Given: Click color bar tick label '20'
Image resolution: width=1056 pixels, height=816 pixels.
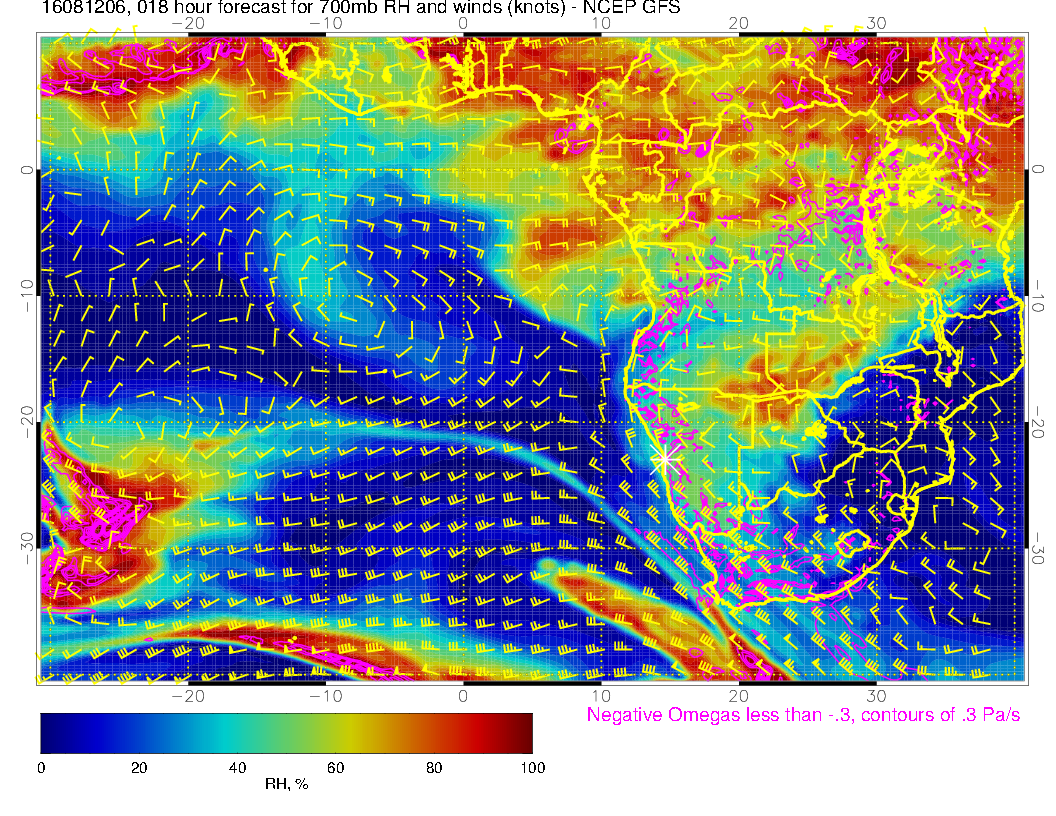Looking at the screenshot, I should click(139, 768).
